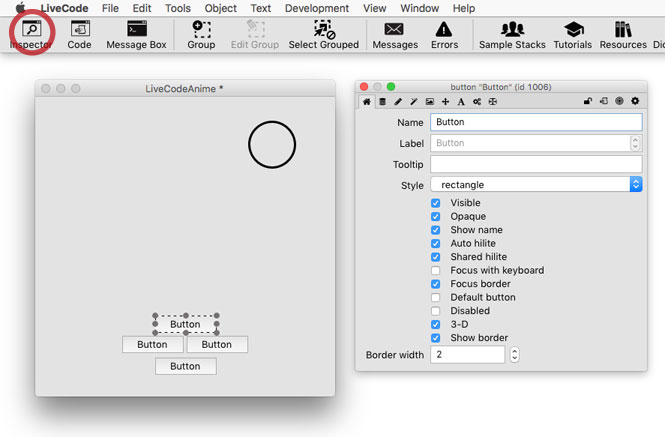Click the selected Button with resize handles
The height and width of the screenshot is (437, 665).
(x=185, y=324)
